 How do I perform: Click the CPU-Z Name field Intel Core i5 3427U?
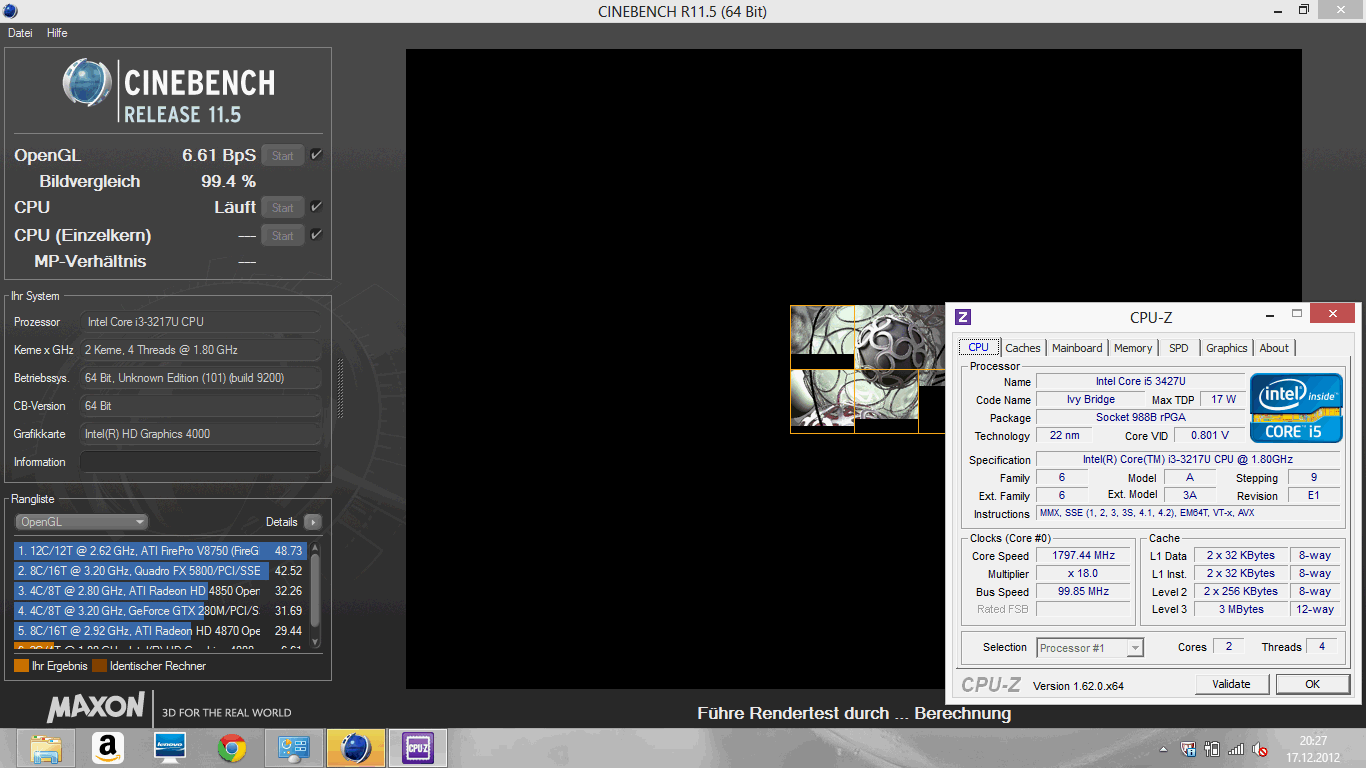(x=1140, y=382)
